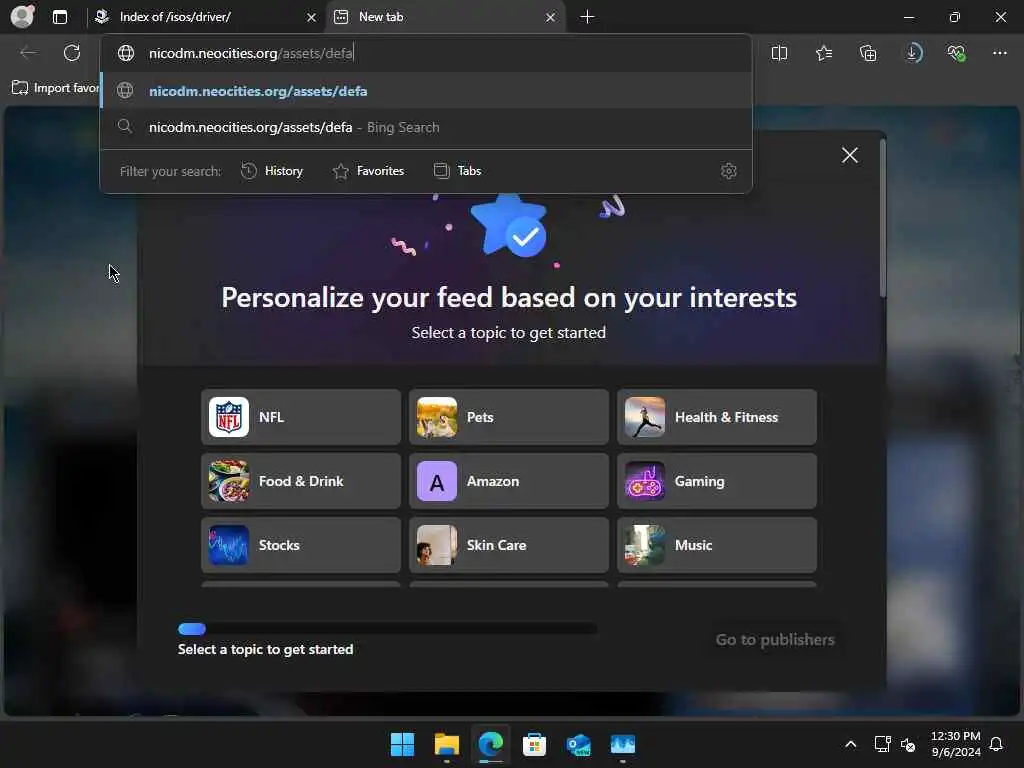Open a new tab with plus button

pyautogui.click(x=587, y=17)
